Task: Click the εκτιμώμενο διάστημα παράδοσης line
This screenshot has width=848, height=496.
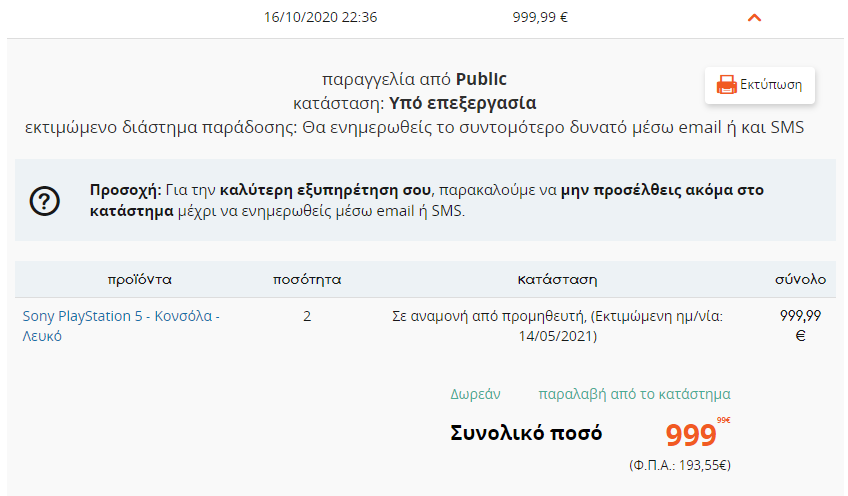Action: (414, 127)
